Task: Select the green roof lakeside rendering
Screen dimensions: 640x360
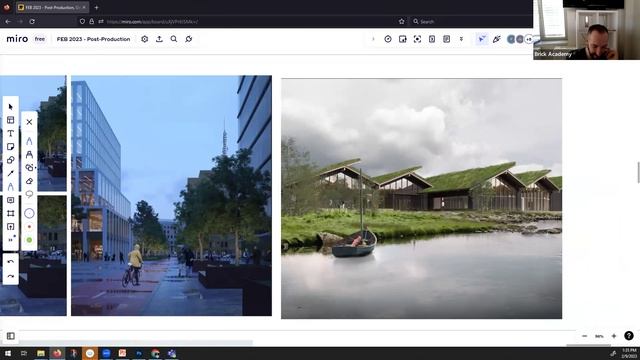Action: (421, 198)
